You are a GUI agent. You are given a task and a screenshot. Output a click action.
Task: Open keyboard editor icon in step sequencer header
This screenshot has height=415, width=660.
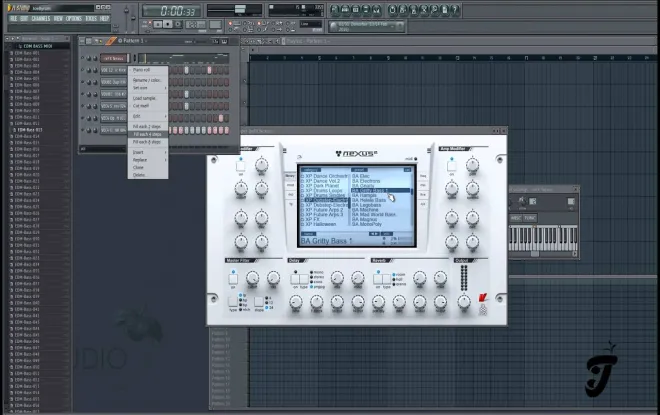tap(224, 41)
